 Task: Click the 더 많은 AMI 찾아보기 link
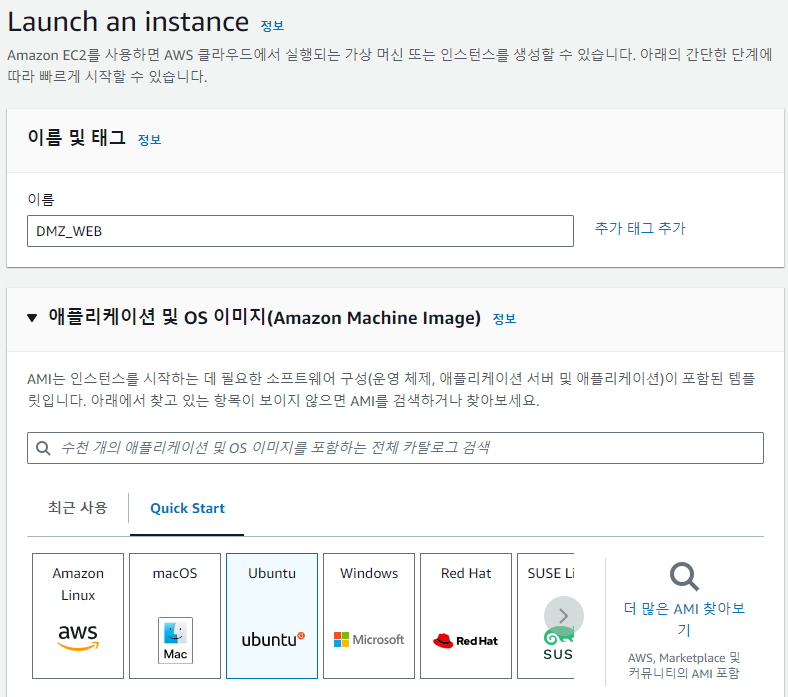684,619
